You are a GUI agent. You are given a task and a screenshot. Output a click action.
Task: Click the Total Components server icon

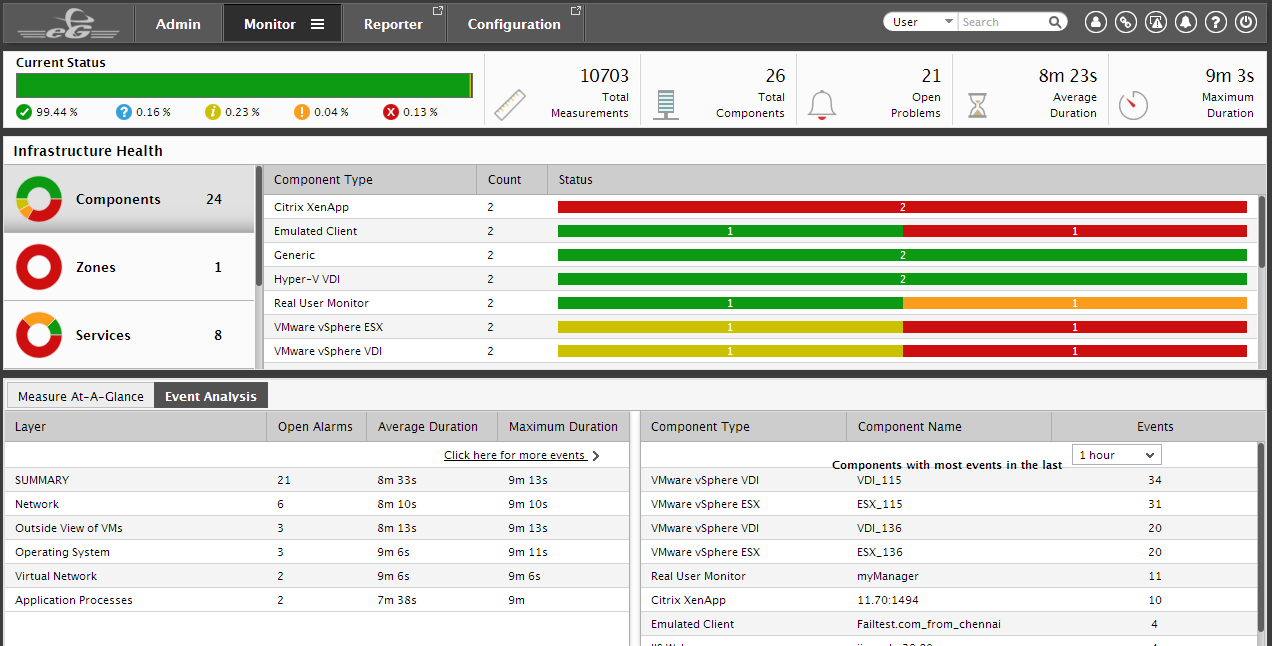point(666,105)
